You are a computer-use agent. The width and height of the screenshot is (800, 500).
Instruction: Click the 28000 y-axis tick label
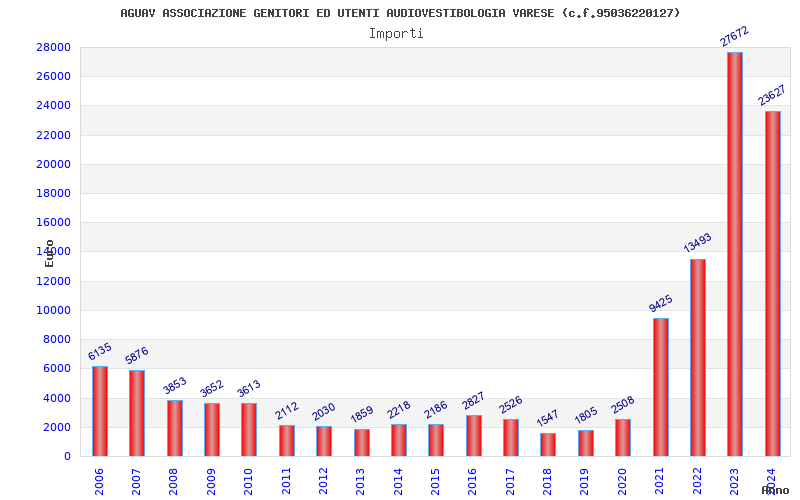(53, 47)
